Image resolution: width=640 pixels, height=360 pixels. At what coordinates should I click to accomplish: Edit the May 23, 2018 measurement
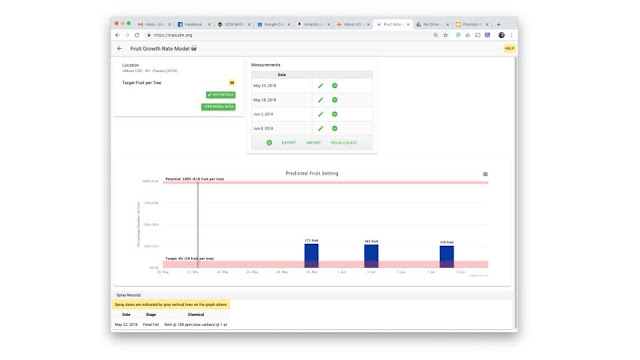click(x=320, y=86)
